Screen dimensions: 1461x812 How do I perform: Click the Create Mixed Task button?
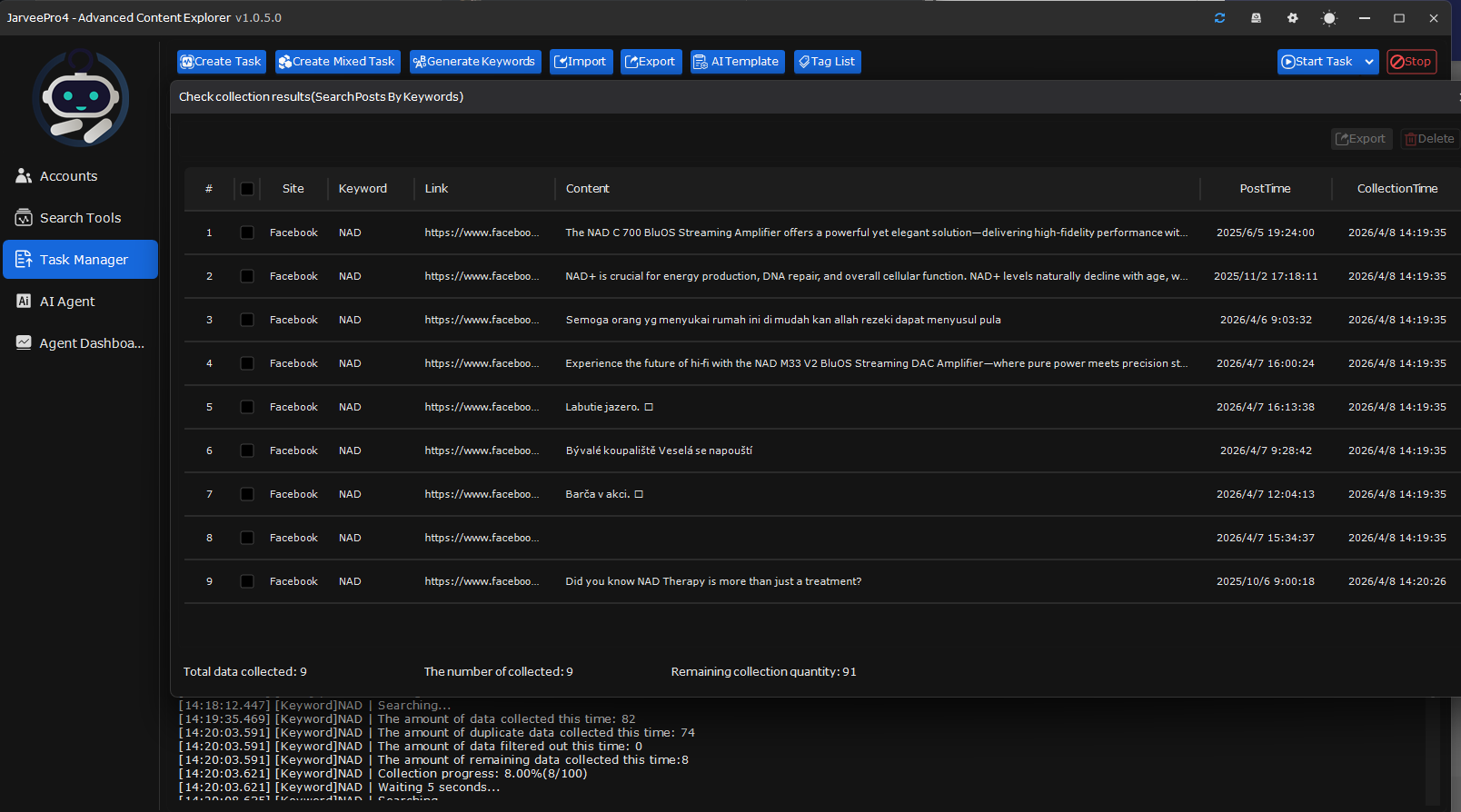(337, 62)
